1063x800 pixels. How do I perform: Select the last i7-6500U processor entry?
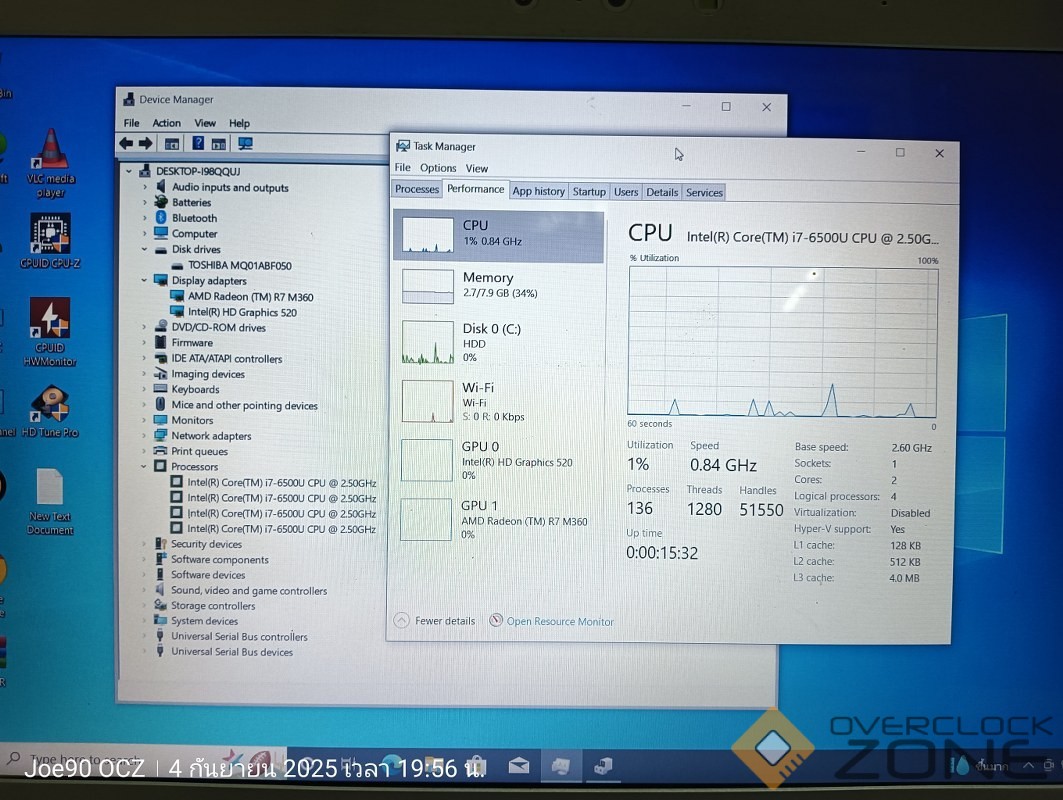click(x=281, y=529)
